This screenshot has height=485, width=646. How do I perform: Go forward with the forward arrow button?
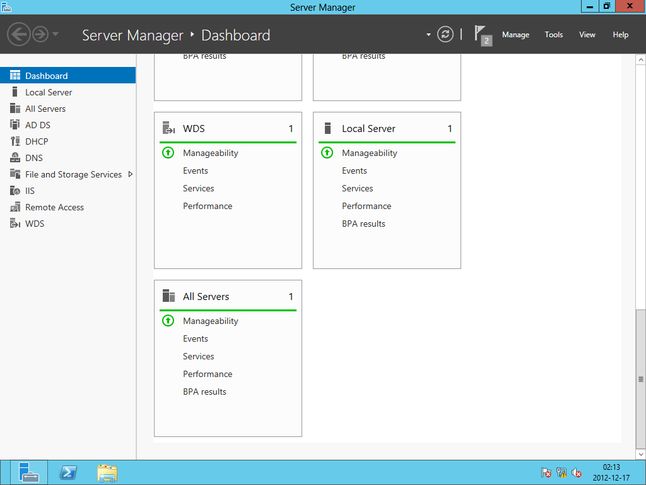pos(40,34)
